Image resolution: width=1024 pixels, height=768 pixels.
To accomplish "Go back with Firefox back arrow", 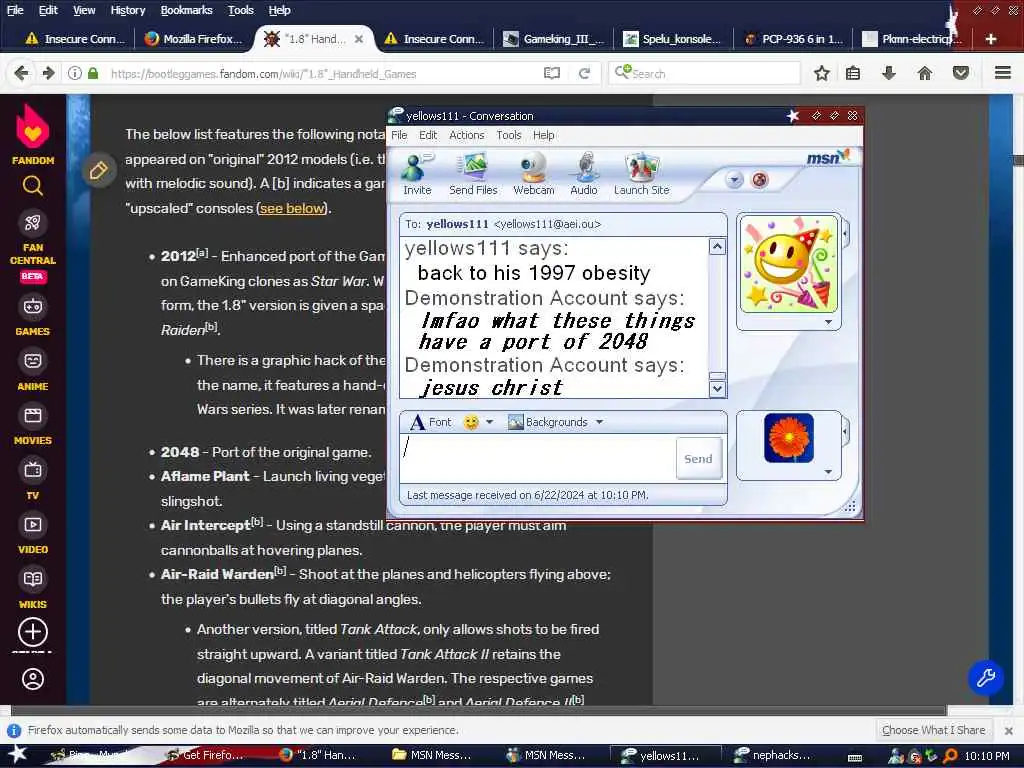I will pyautogui.click(x=21, y=73).
